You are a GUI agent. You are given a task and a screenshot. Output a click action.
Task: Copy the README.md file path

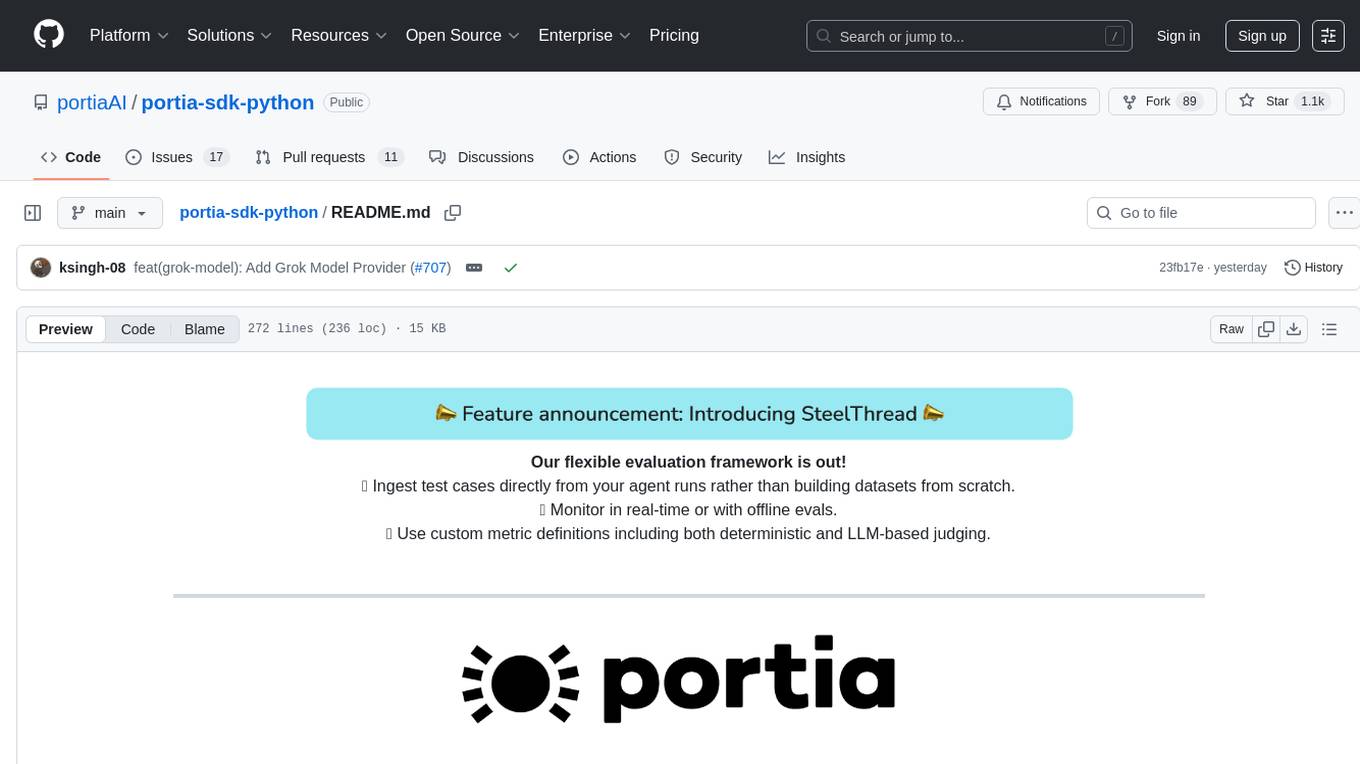click(x=452, y=213)
